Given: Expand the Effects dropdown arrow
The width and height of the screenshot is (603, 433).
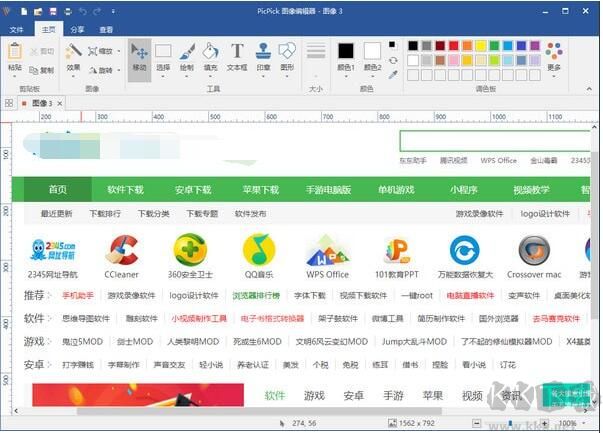Looking at the screenshot, I should coord(73,76).
